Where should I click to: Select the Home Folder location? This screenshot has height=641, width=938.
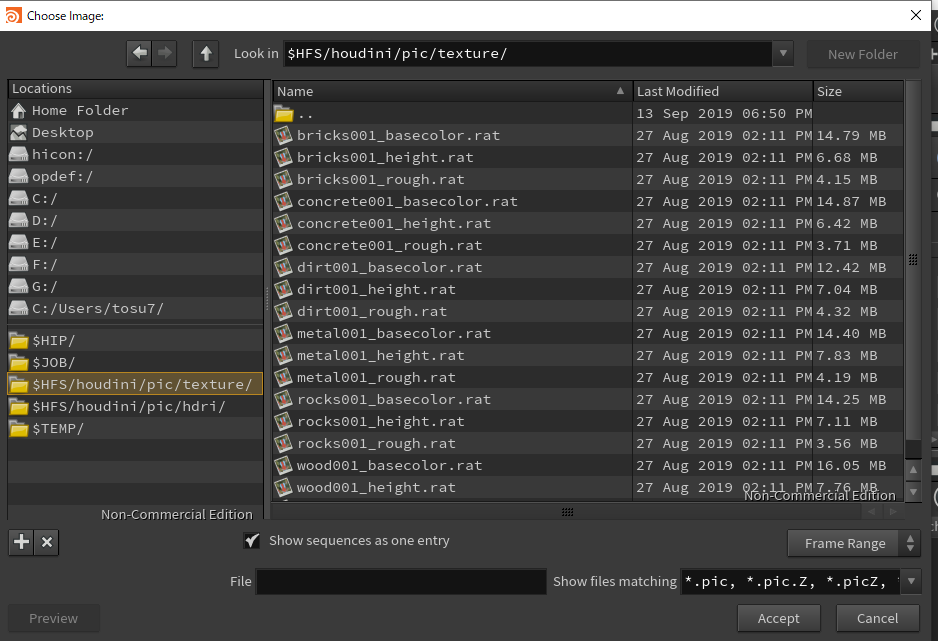[80, 110]
